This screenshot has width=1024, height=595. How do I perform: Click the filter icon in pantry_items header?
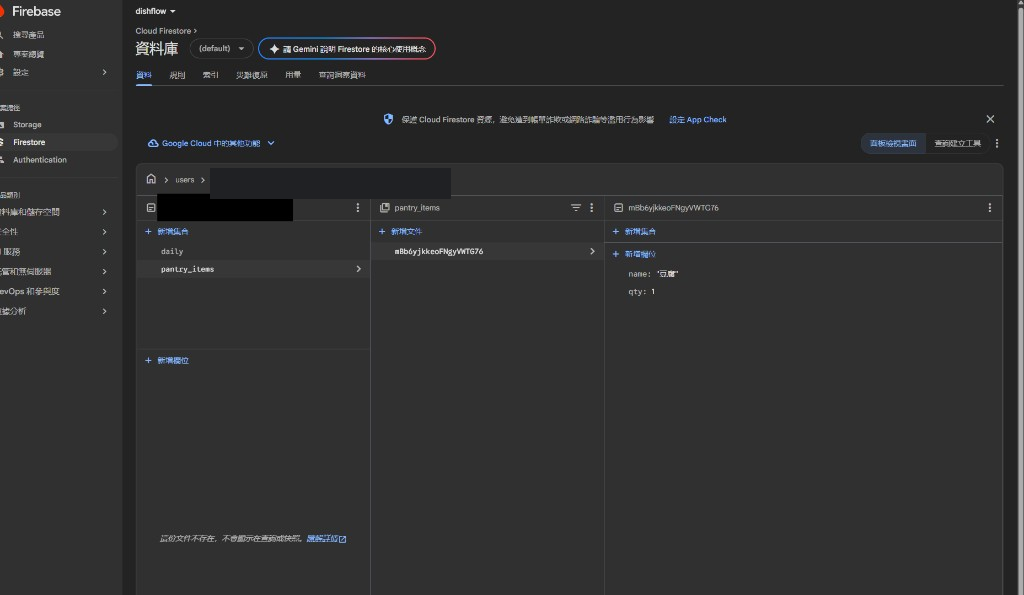click(575, 208)
